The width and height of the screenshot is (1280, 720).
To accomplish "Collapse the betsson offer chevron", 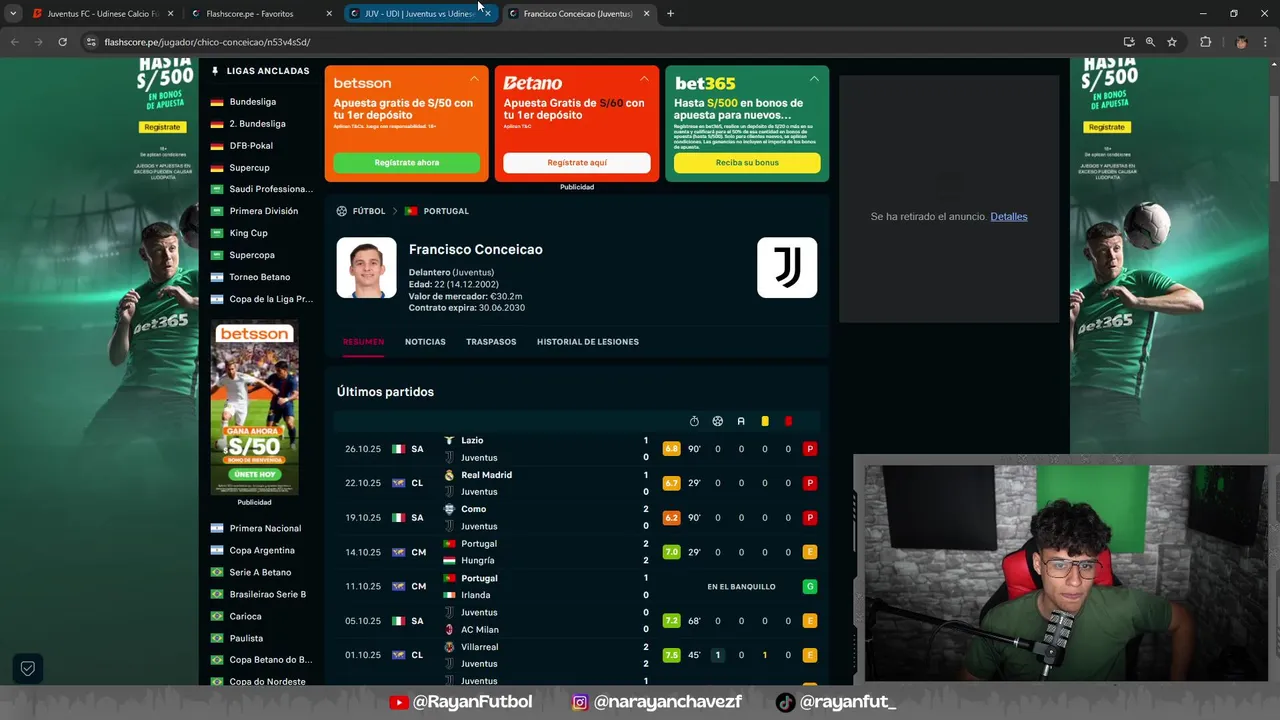I will 474,78.
